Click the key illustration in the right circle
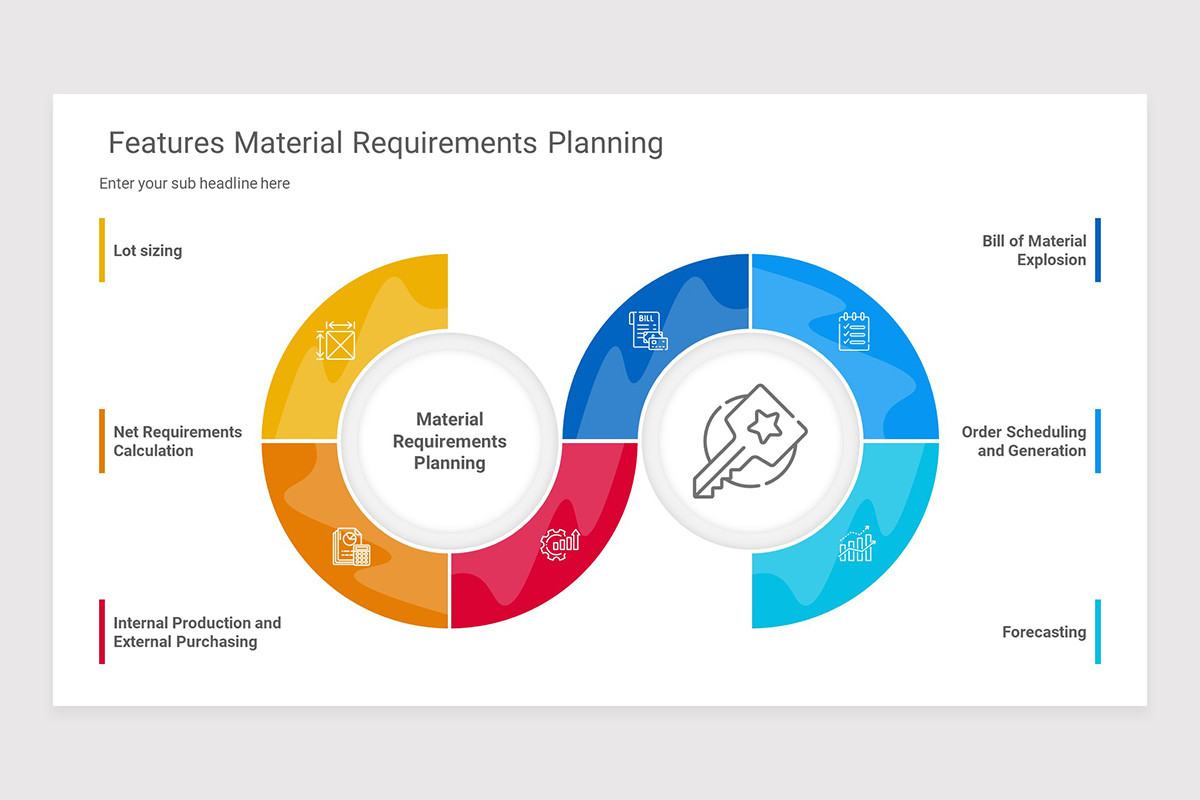Image resolution: width=1200 pixels, height=800 pixels. click(x=752, y=442)
